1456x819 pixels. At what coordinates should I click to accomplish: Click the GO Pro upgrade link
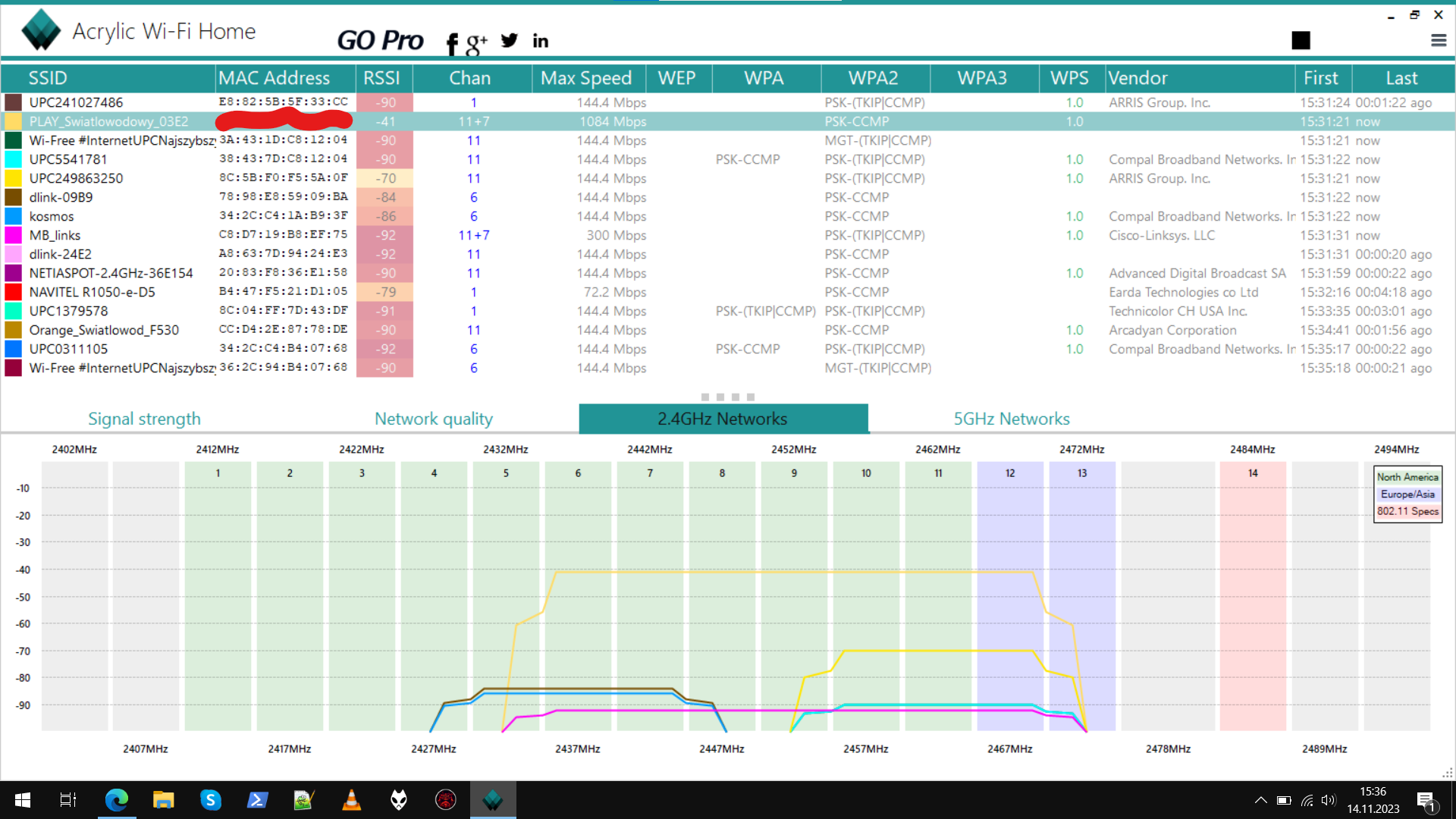tap(380, 40)
